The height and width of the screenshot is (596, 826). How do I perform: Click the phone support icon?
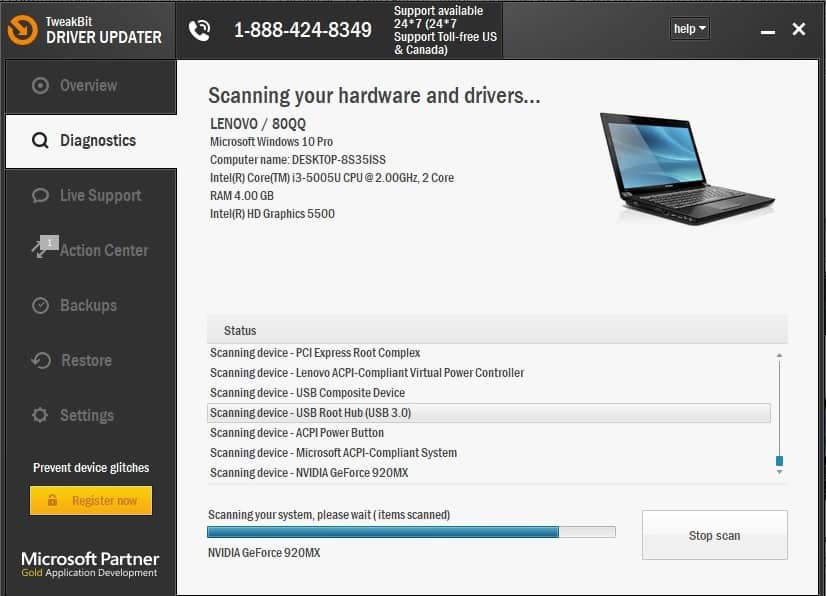pos(199,31)
